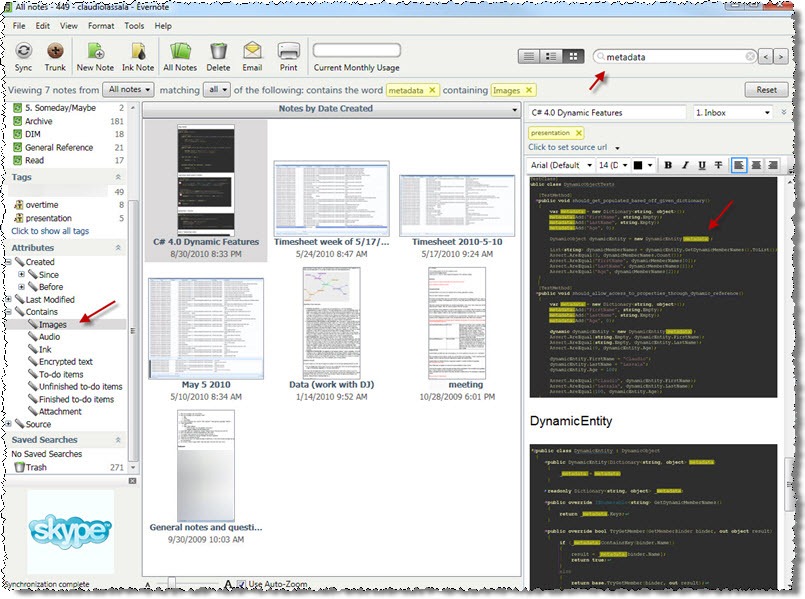Screen dimensions: 805x599
Task: Open the source url dropdown arrow
Action: pos(617,148)
